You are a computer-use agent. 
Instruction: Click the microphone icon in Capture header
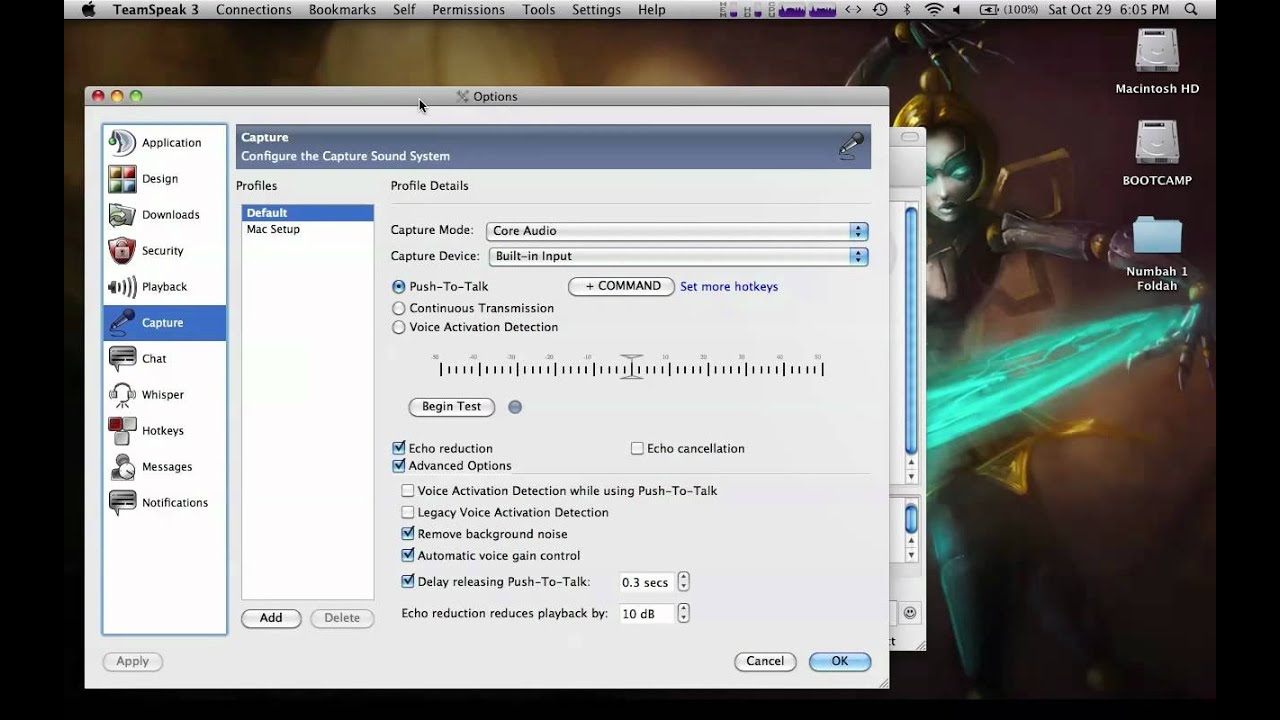(851, 146)
